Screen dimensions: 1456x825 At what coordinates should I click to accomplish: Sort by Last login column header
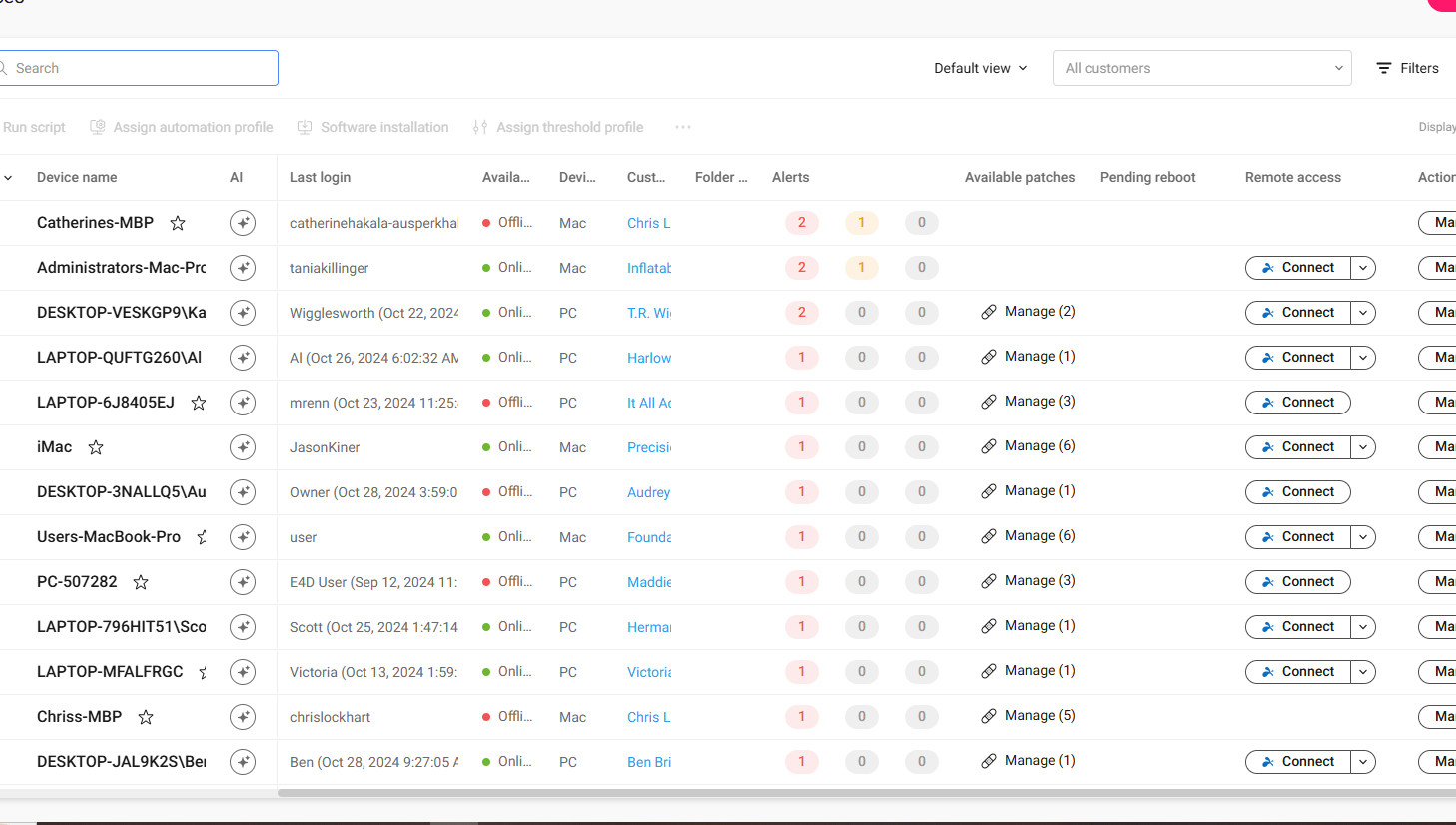tap(320, 177)
